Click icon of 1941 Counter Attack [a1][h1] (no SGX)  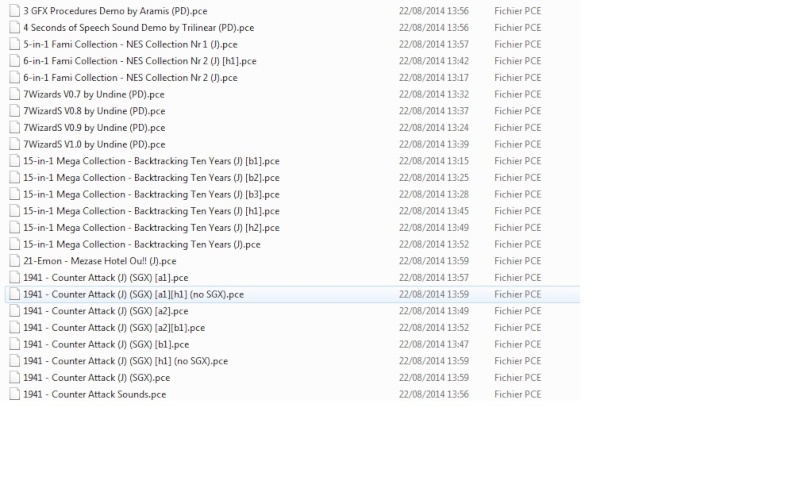tap(15, 294)
